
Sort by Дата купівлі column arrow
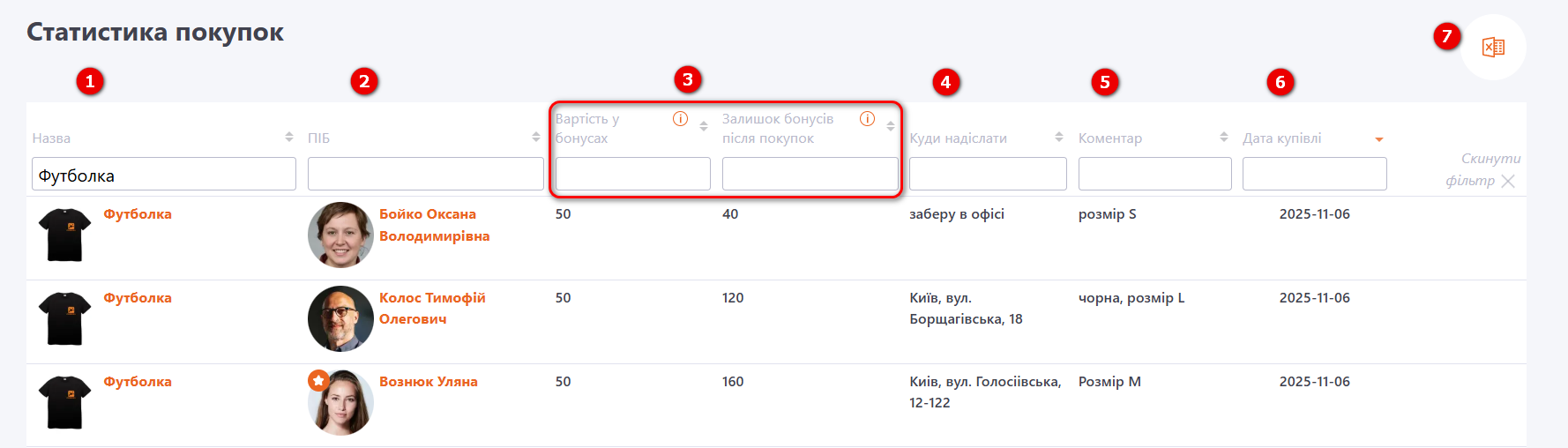(x=1379, y=139)
